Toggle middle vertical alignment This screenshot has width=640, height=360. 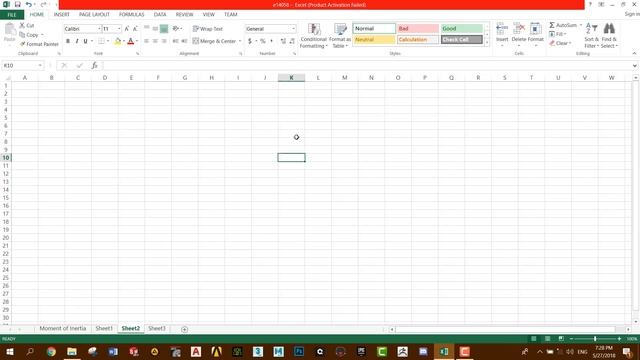click(155, 29)
